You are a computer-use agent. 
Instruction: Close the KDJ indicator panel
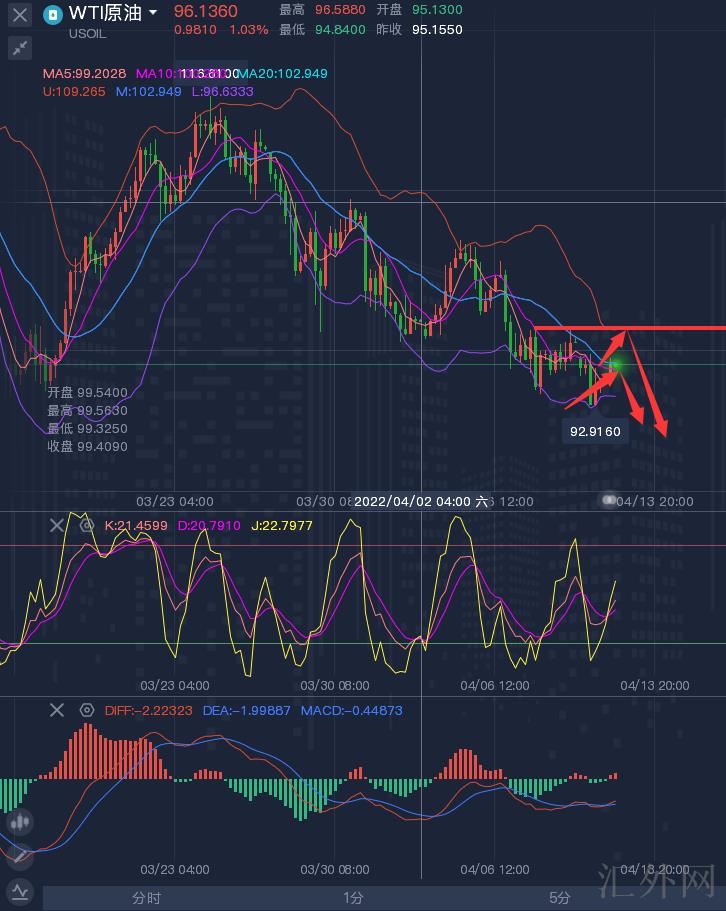tap(57, 526)
